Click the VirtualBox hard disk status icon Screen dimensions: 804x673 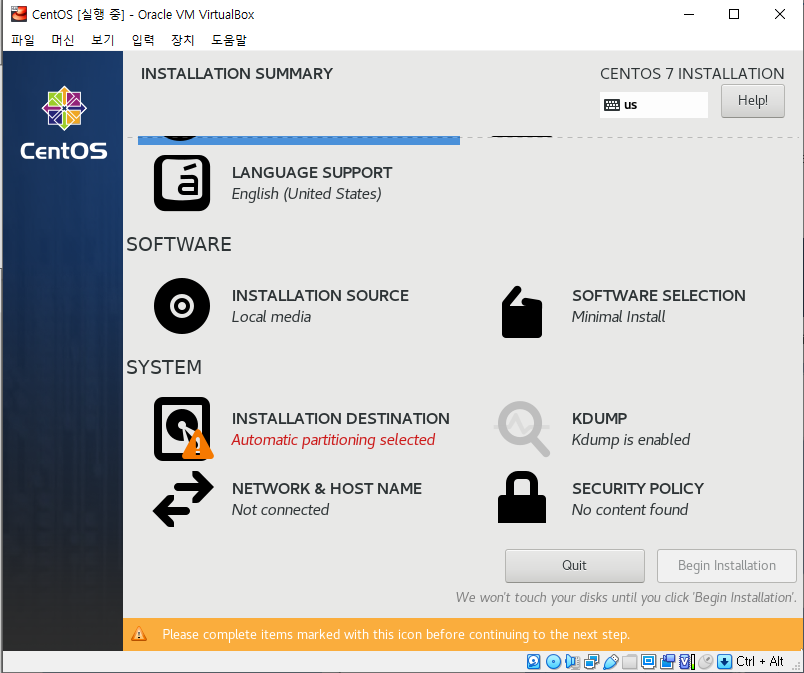click(533, 661)
